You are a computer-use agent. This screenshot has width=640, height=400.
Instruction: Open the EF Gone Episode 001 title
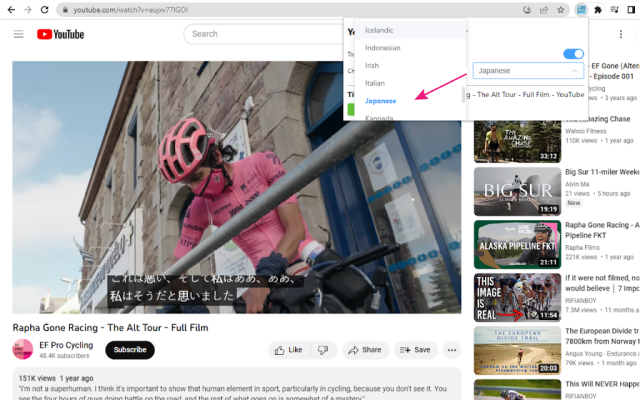[x=615, y=71]
